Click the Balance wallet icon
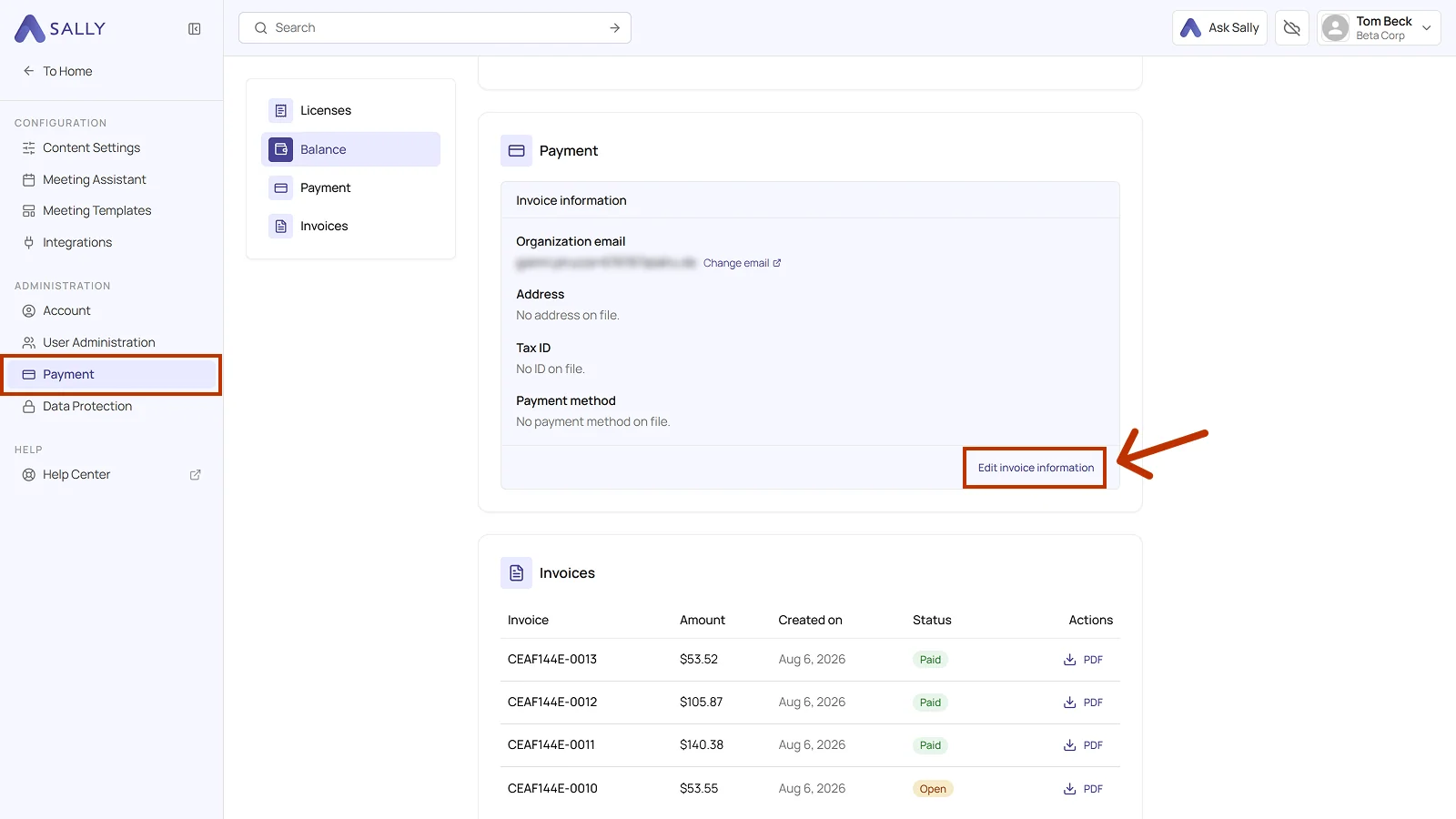 pos(281,149)
